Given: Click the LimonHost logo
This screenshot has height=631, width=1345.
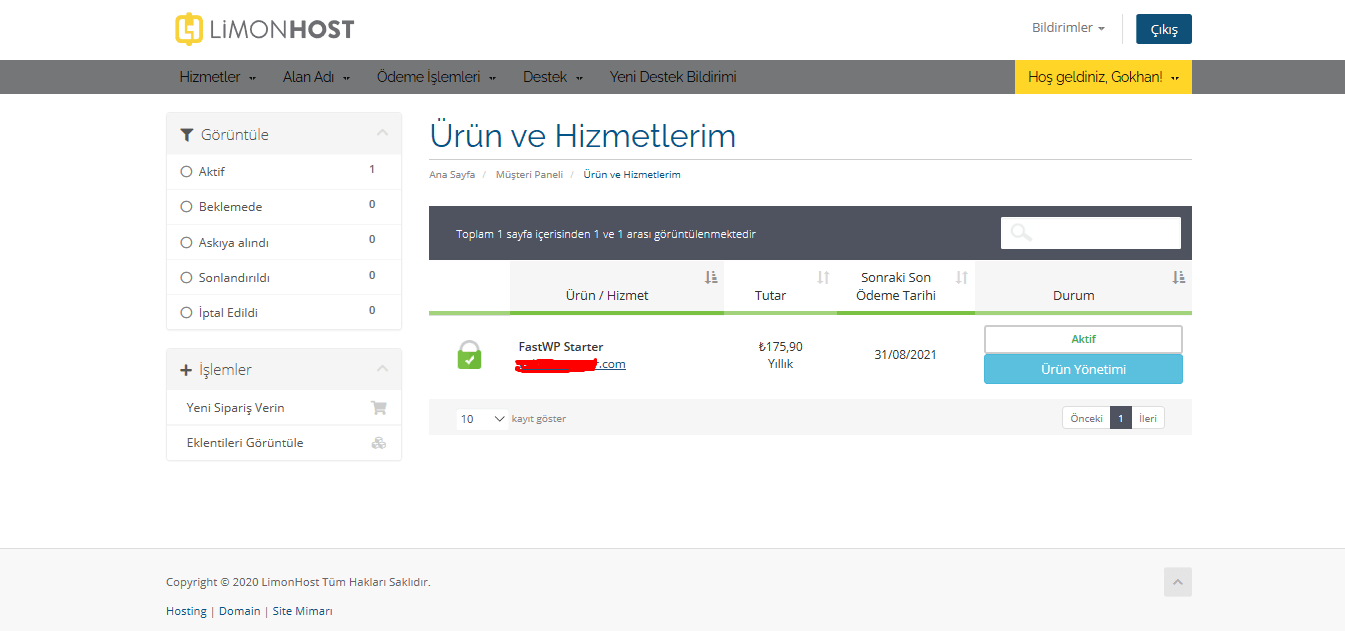Looking at the screenshot, I should [265, 29].
